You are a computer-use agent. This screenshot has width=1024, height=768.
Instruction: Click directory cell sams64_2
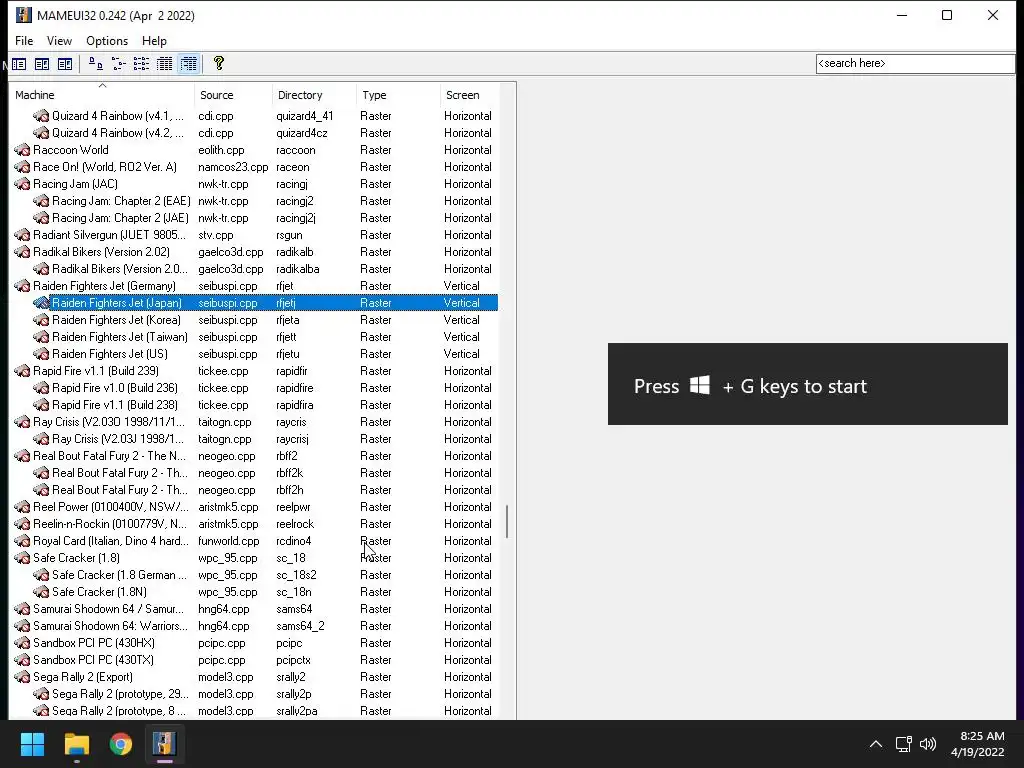point(300,626)
